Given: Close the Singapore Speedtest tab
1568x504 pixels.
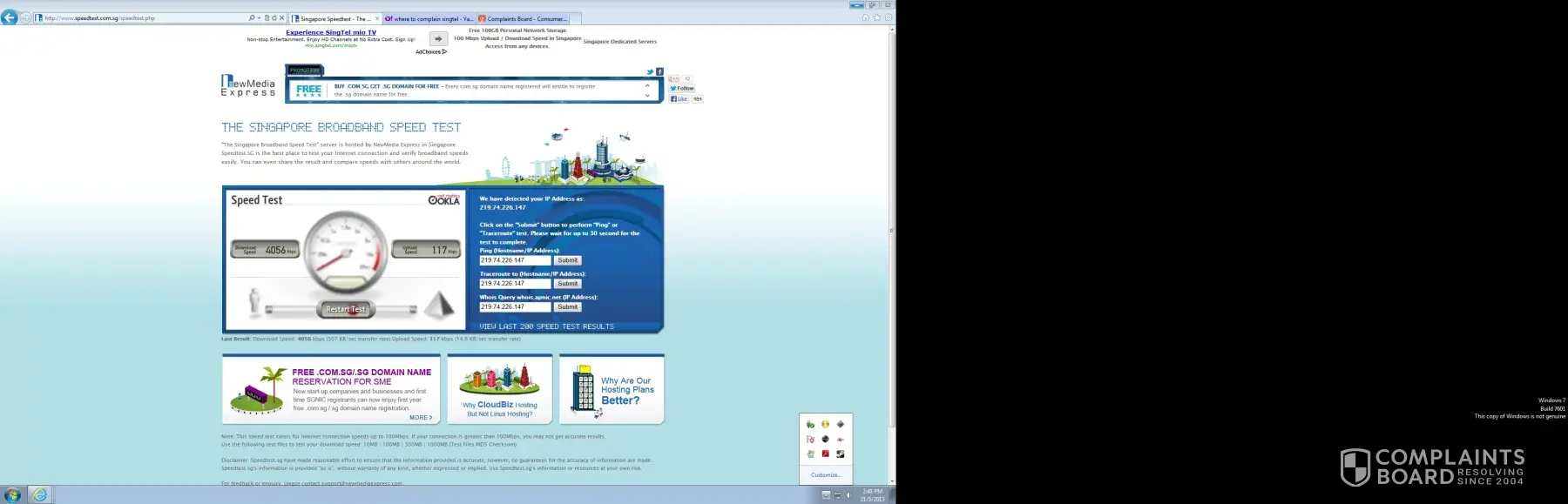Looking at the screenshot, I should [377, 18].
